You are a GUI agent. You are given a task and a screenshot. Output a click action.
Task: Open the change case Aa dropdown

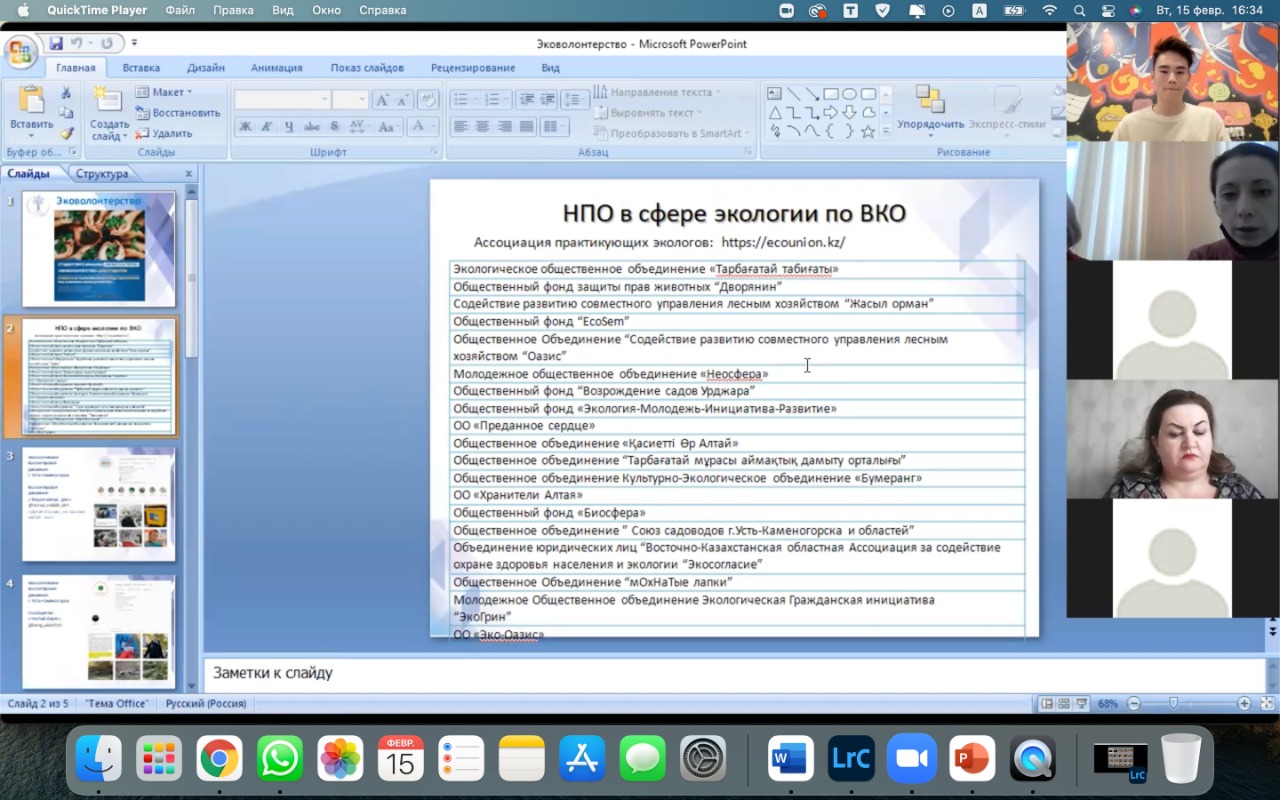click(390, 127)
